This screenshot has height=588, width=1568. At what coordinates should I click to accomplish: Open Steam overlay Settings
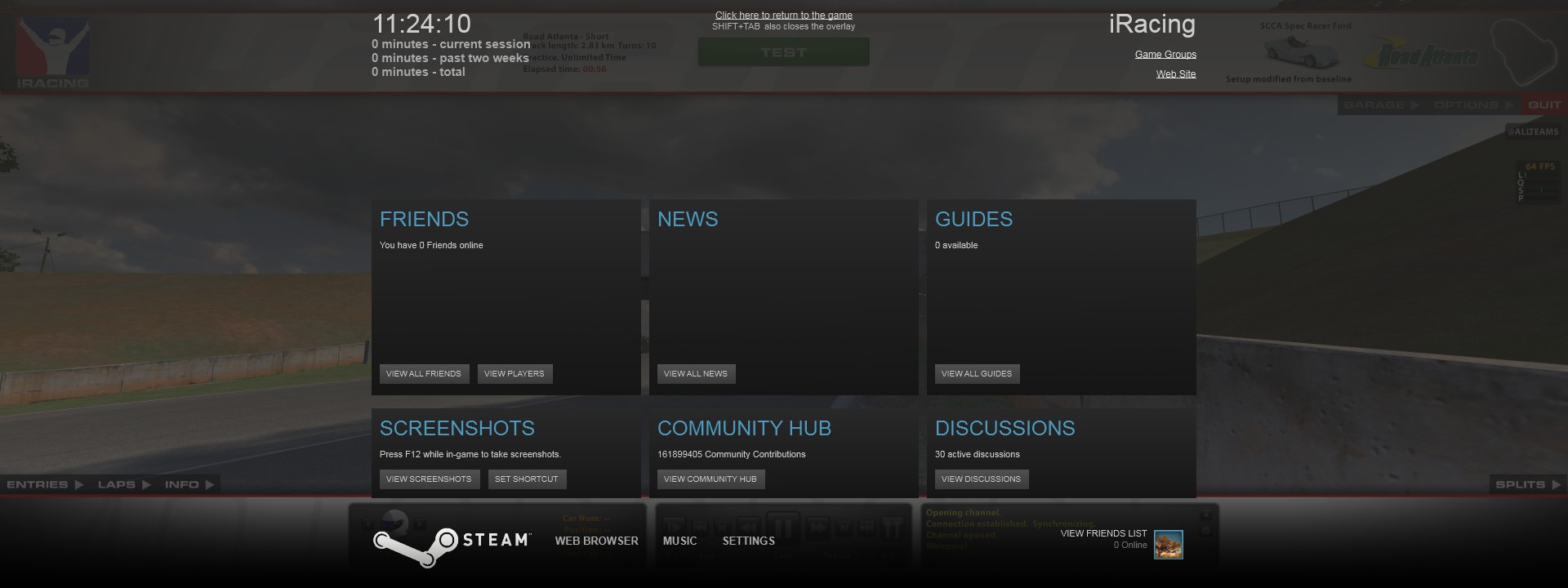coord(748,541)
